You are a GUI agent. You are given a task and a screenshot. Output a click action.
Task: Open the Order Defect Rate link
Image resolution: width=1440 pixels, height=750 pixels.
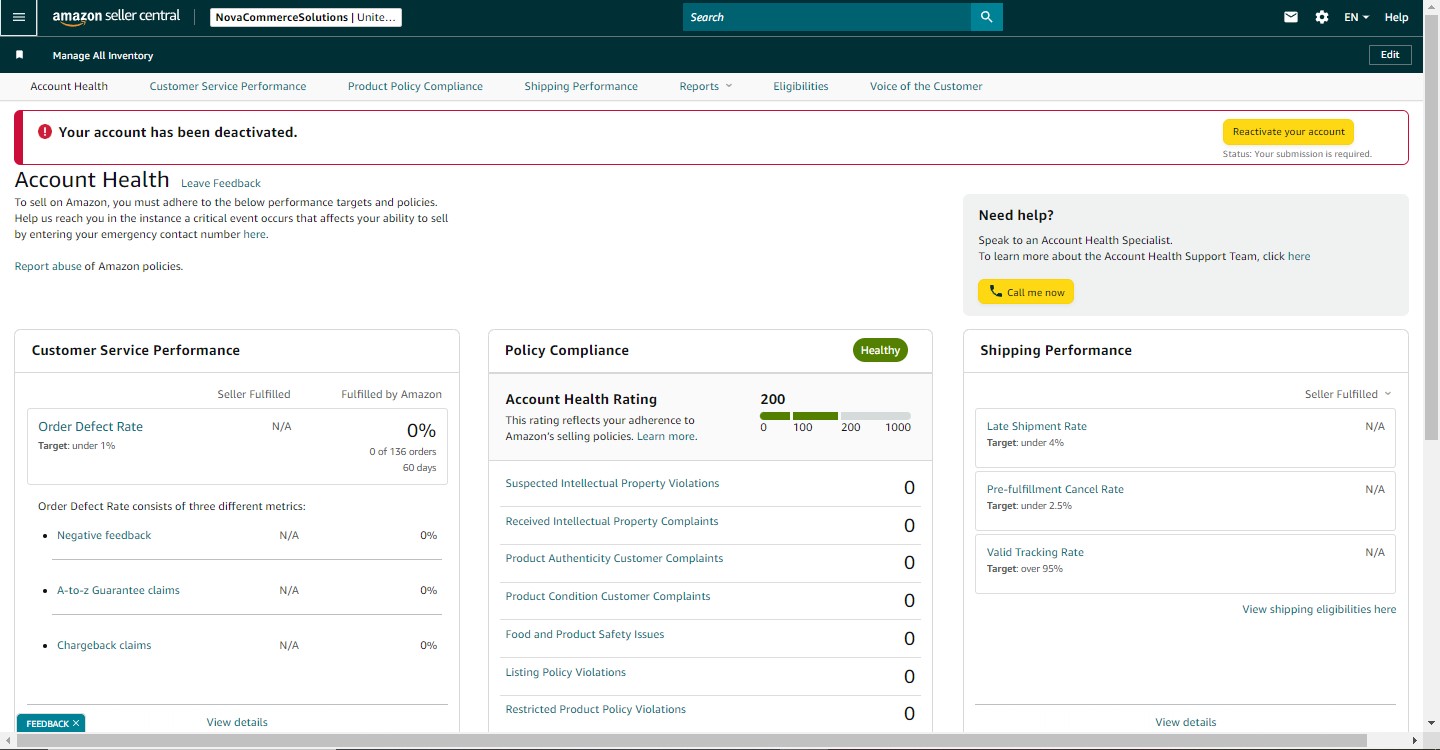click(90, 426)
